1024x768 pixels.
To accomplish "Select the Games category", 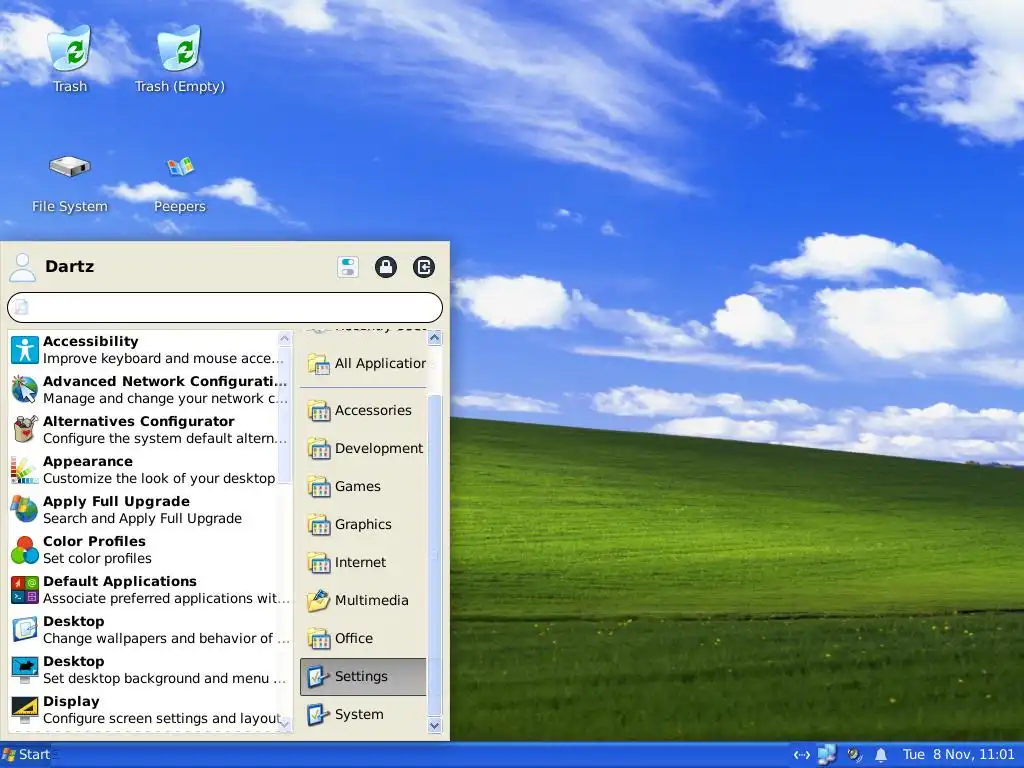I will point(363,487).
